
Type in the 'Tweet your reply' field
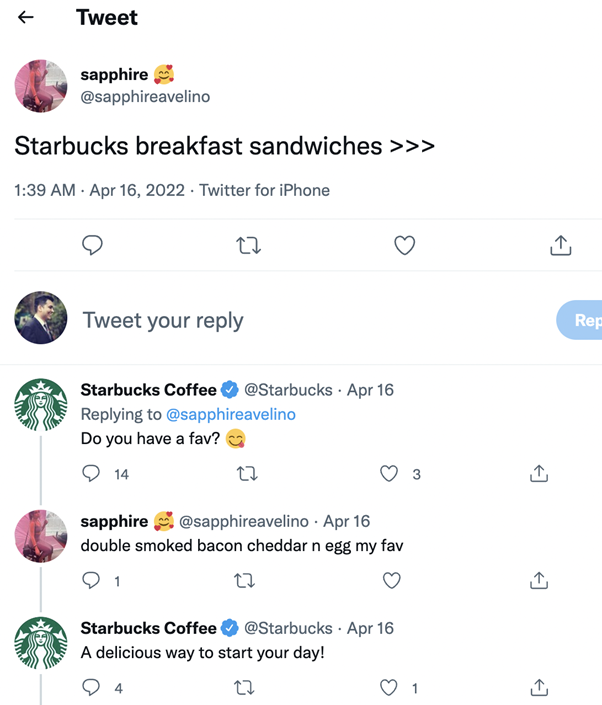[x=300, y=320]
